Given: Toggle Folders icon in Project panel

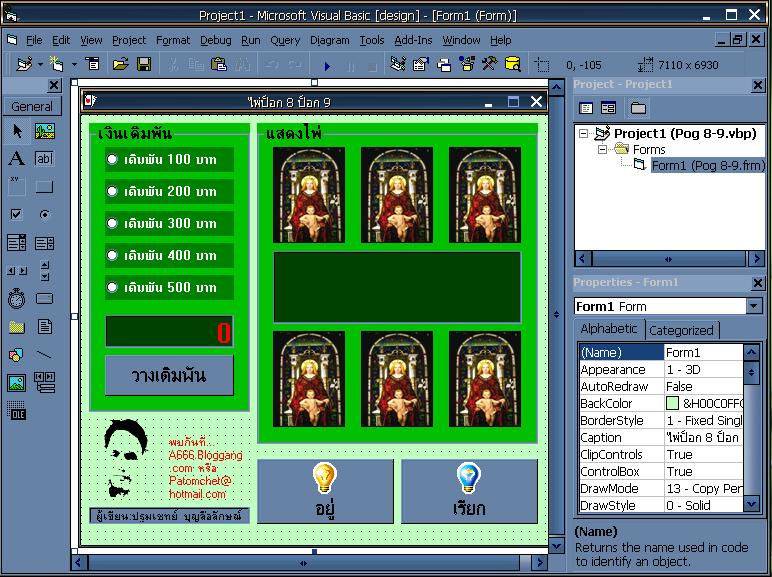Looking at the screenshot, I should click(638, 108).
